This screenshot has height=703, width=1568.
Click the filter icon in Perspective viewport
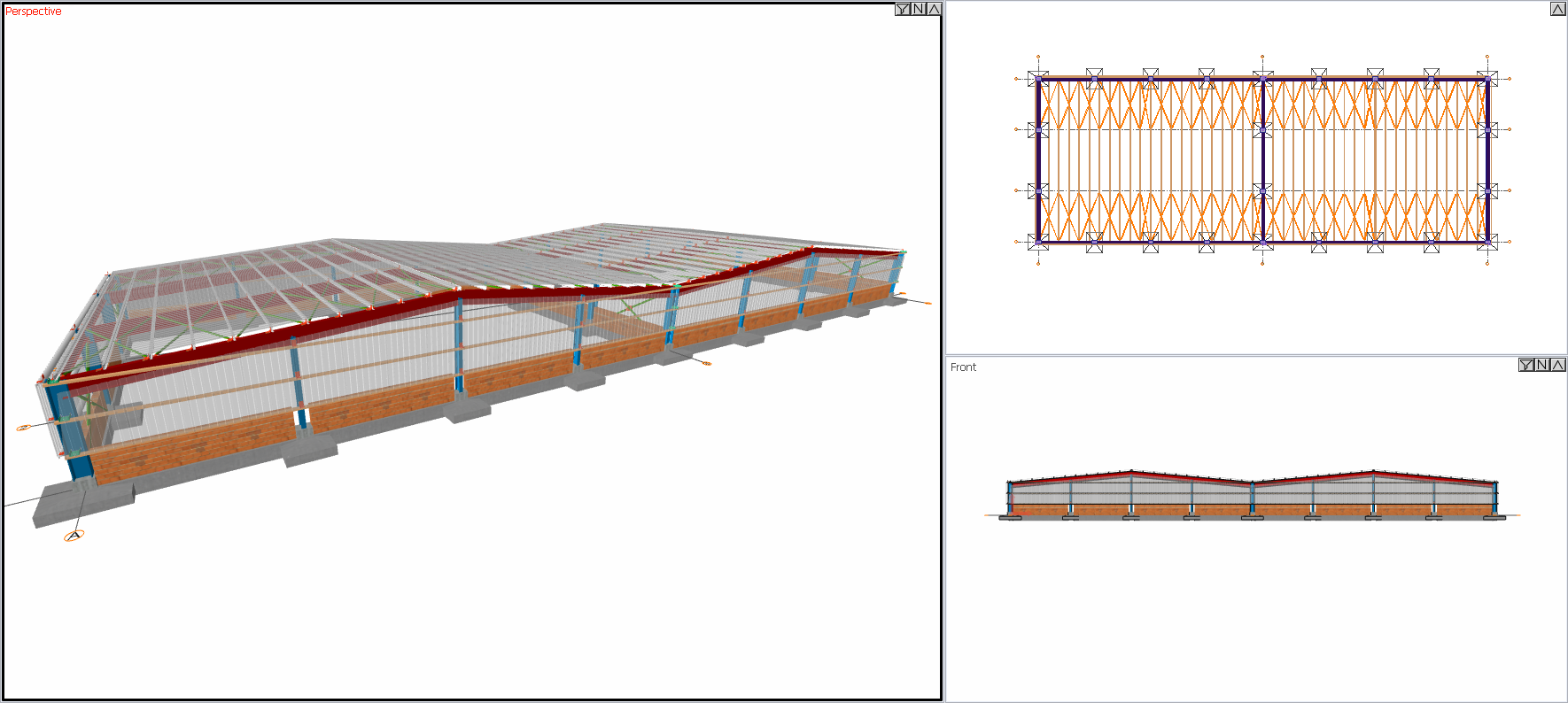pos(903,9)
